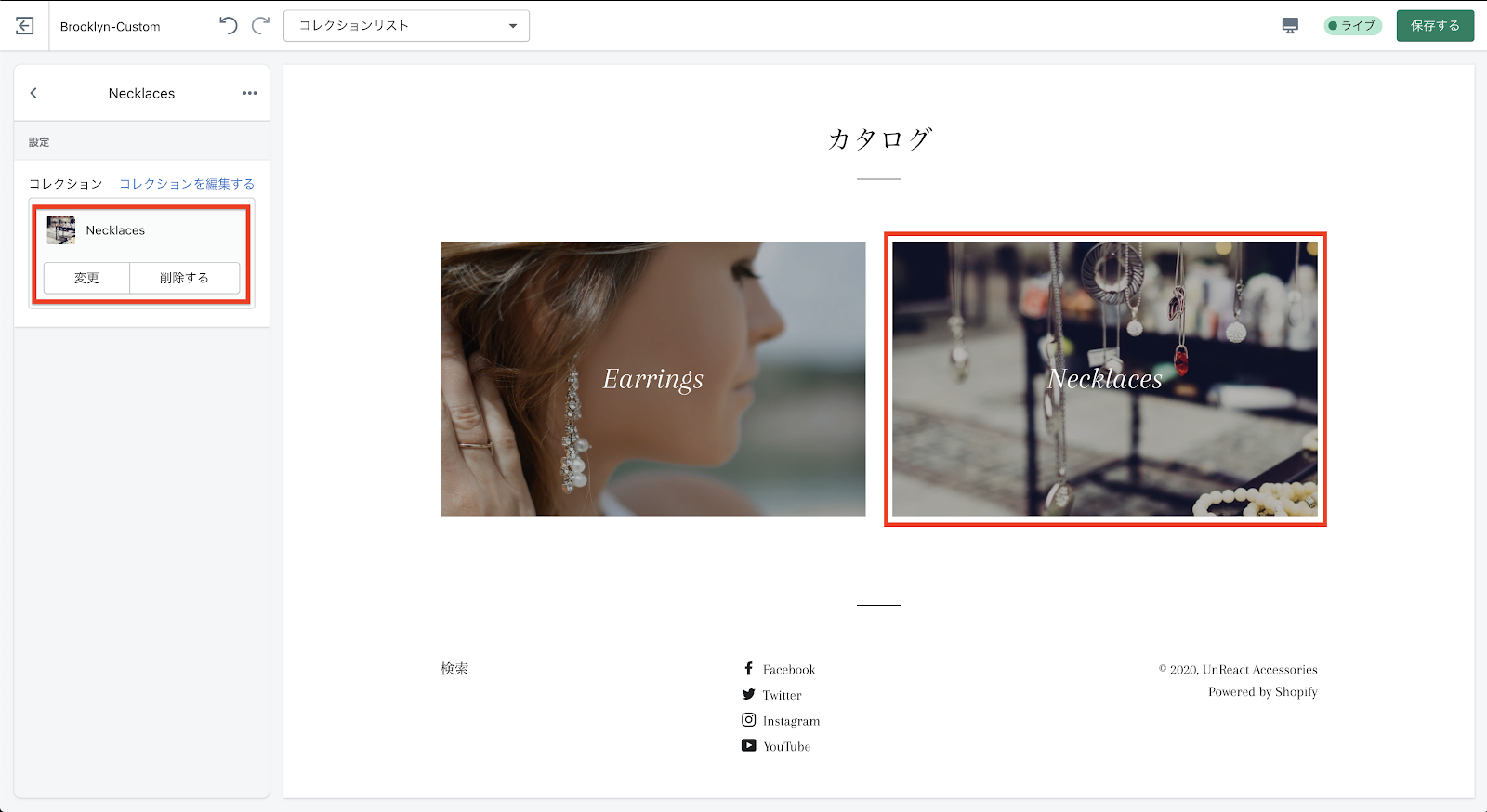Redo the last change
This screenshot has width=1487, height=812.
coord(261,25)
